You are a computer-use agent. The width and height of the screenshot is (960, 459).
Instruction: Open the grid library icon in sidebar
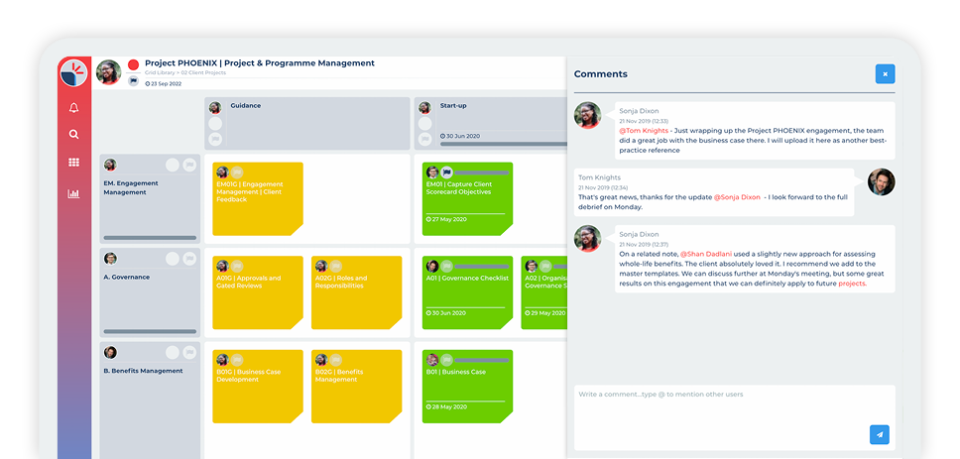tap(74, 163)
